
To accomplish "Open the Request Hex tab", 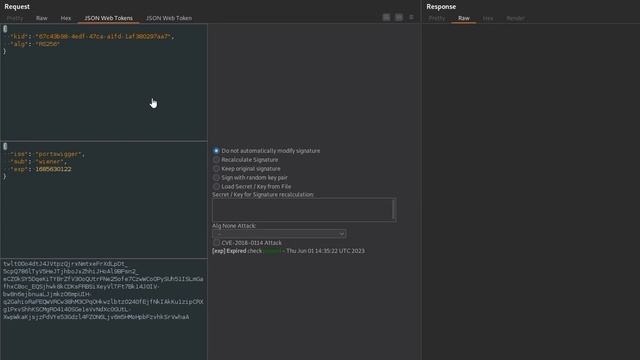I will coord(66,18).
